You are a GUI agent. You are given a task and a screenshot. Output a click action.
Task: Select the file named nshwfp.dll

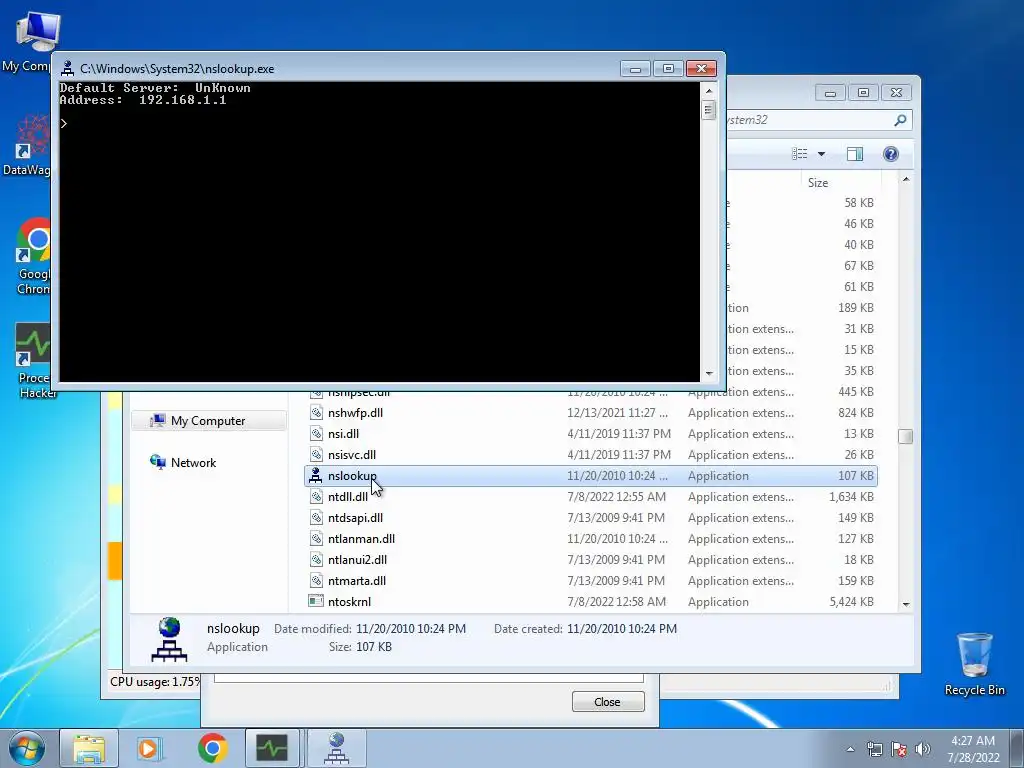coord(355,413)
